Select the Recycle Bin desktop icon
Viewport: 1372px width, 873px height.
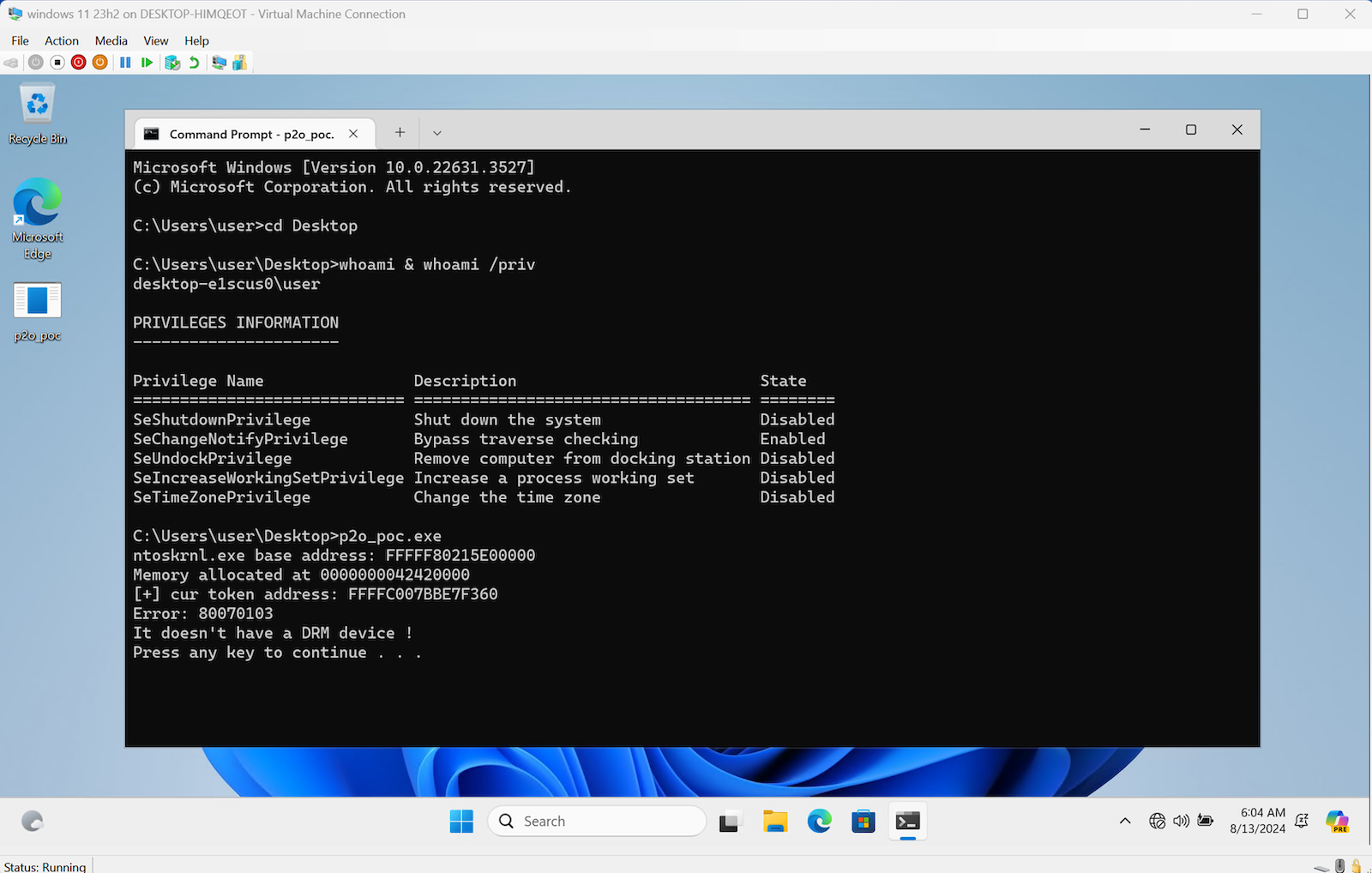tap(38, 114)
